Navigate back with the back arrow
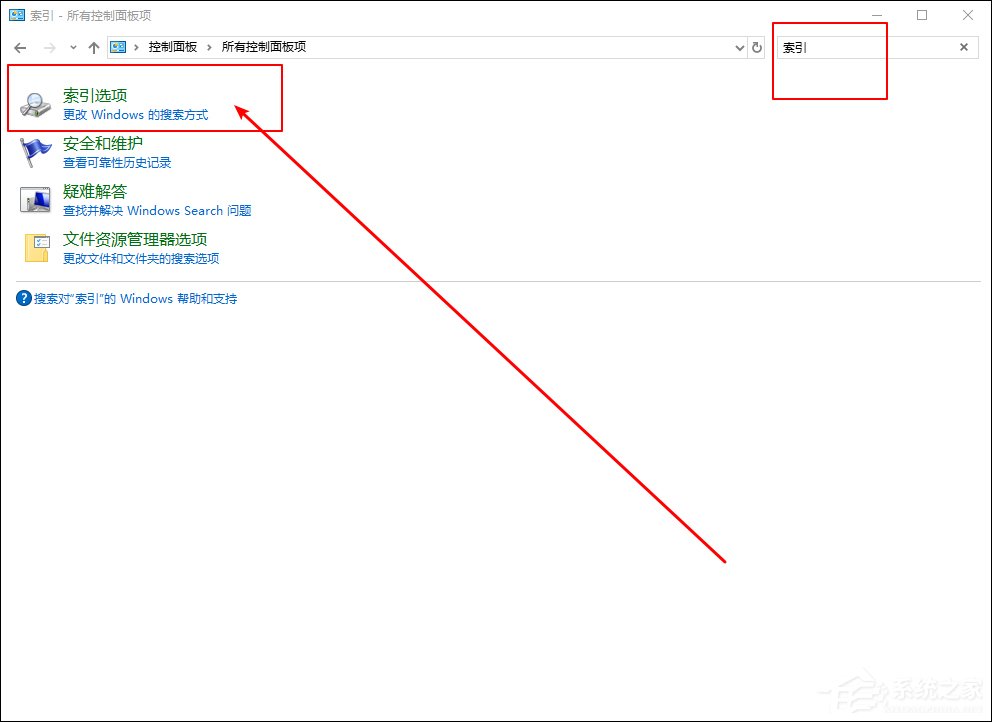Viewport: 992px width, 722px height. coord(20,46)
